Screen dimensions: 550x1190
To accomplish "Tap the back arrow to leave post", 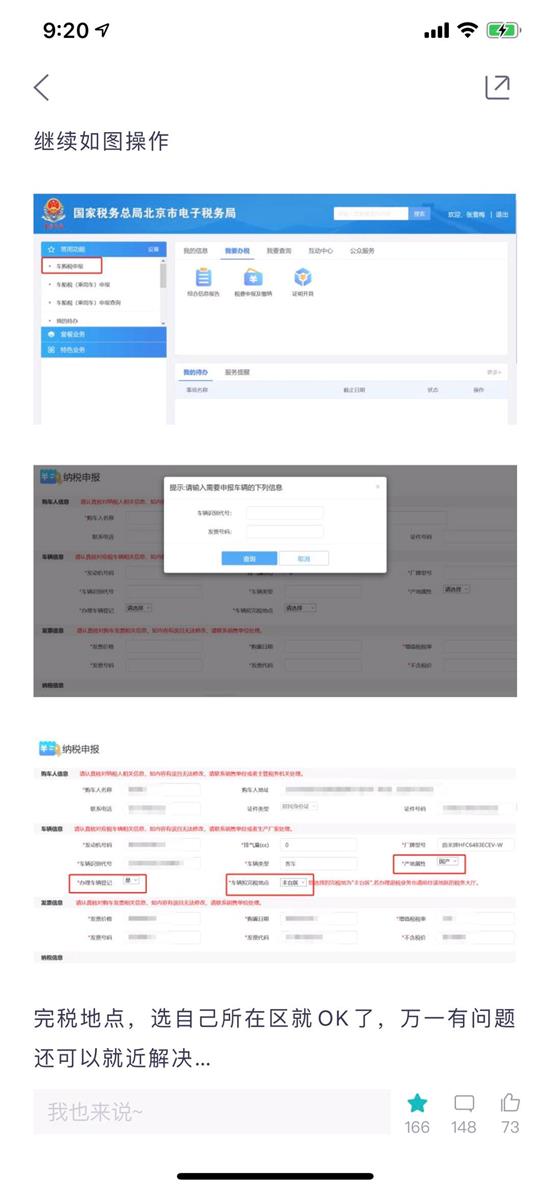I will click(x=41, y=87).
